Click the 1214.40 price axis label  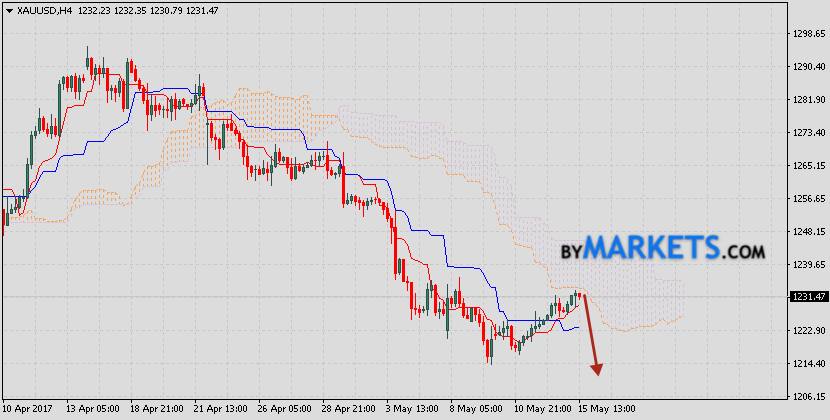point(806,364)
